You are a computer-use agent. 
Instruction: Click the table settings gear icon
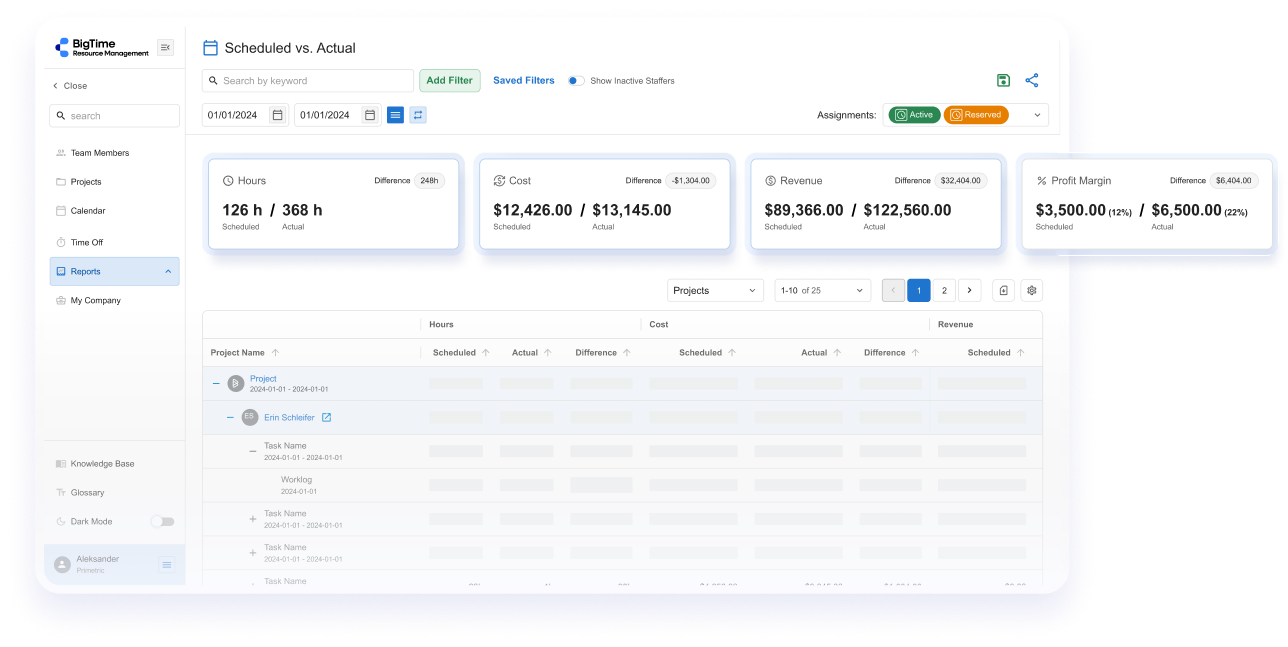click(x=1032, y=290)
